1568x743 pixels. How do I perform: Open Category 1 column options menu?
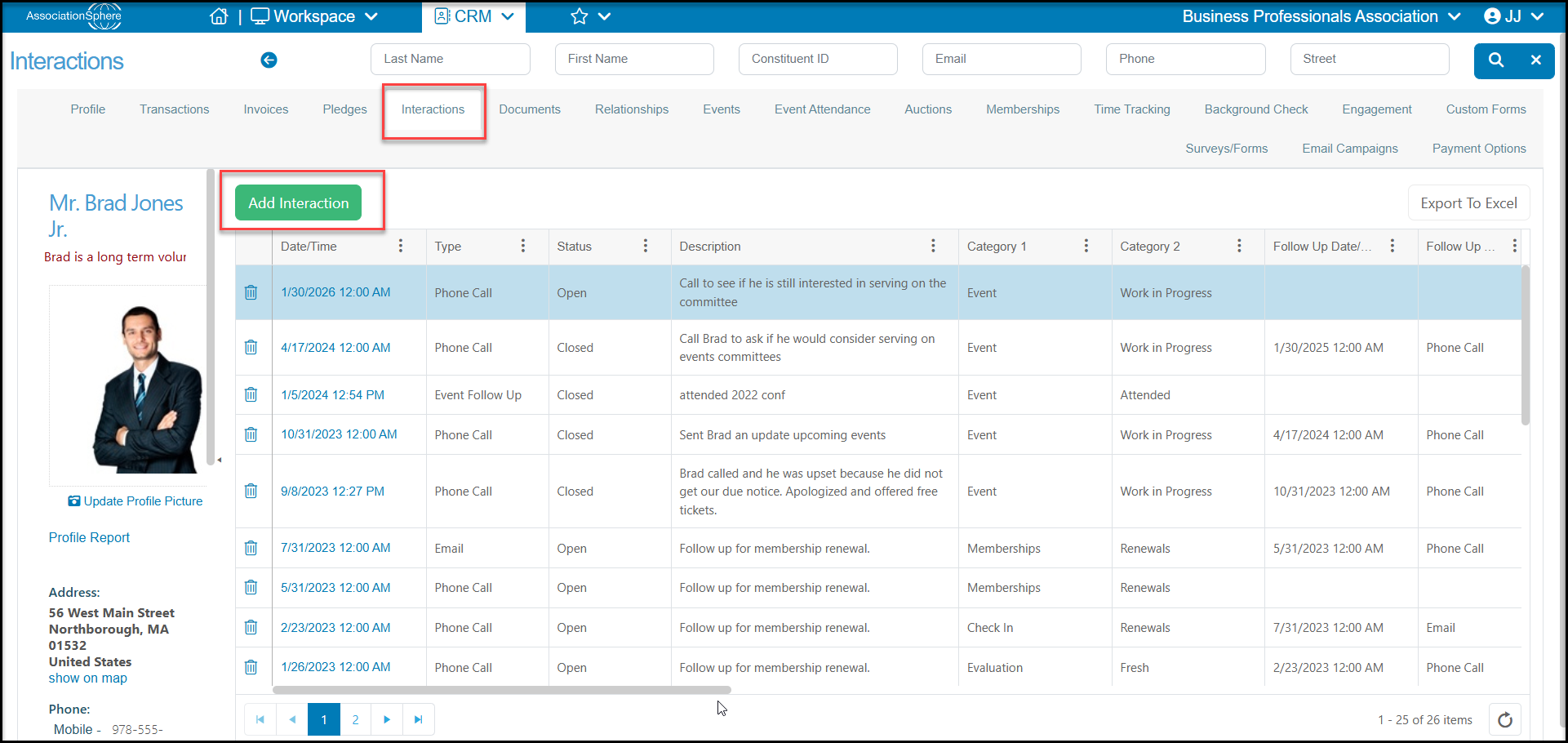(1086, 246)
